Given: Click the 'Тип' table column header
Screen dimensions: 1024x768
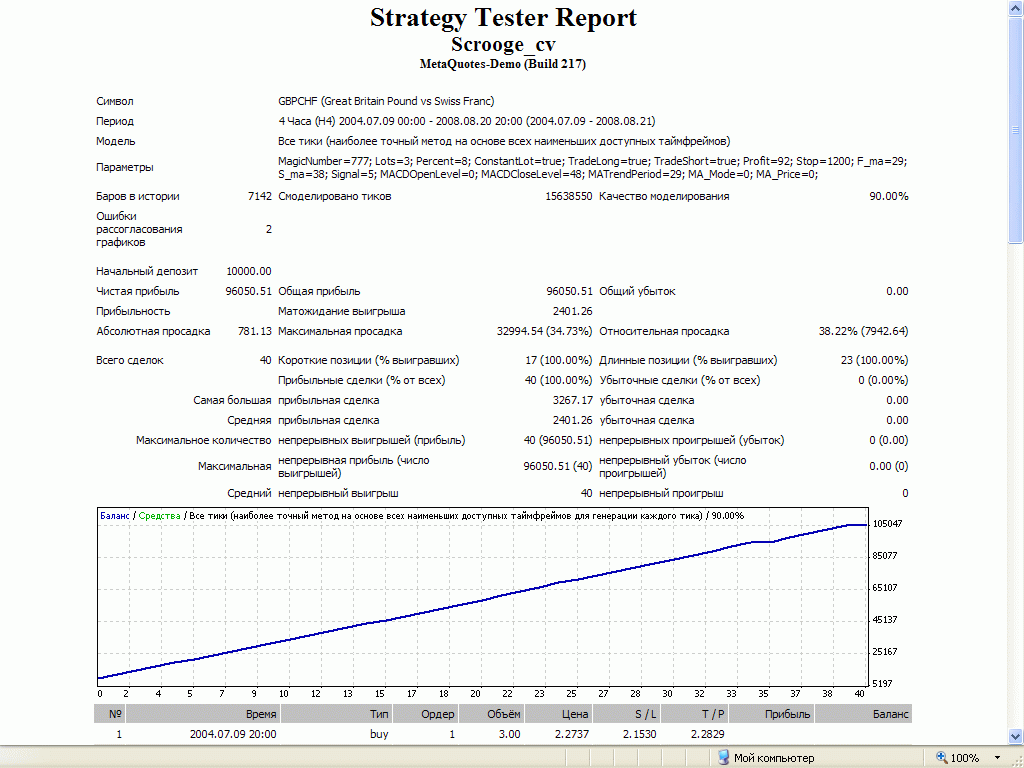Looking at the screenshot, I should (x=378, y=714).
